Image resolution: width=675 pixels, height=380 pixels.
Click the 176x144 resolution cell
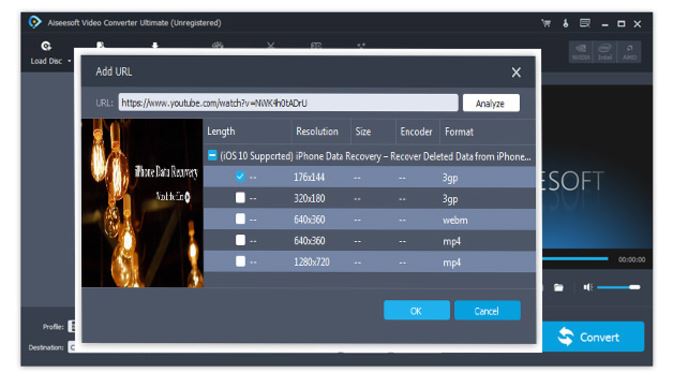coord(309,177)
